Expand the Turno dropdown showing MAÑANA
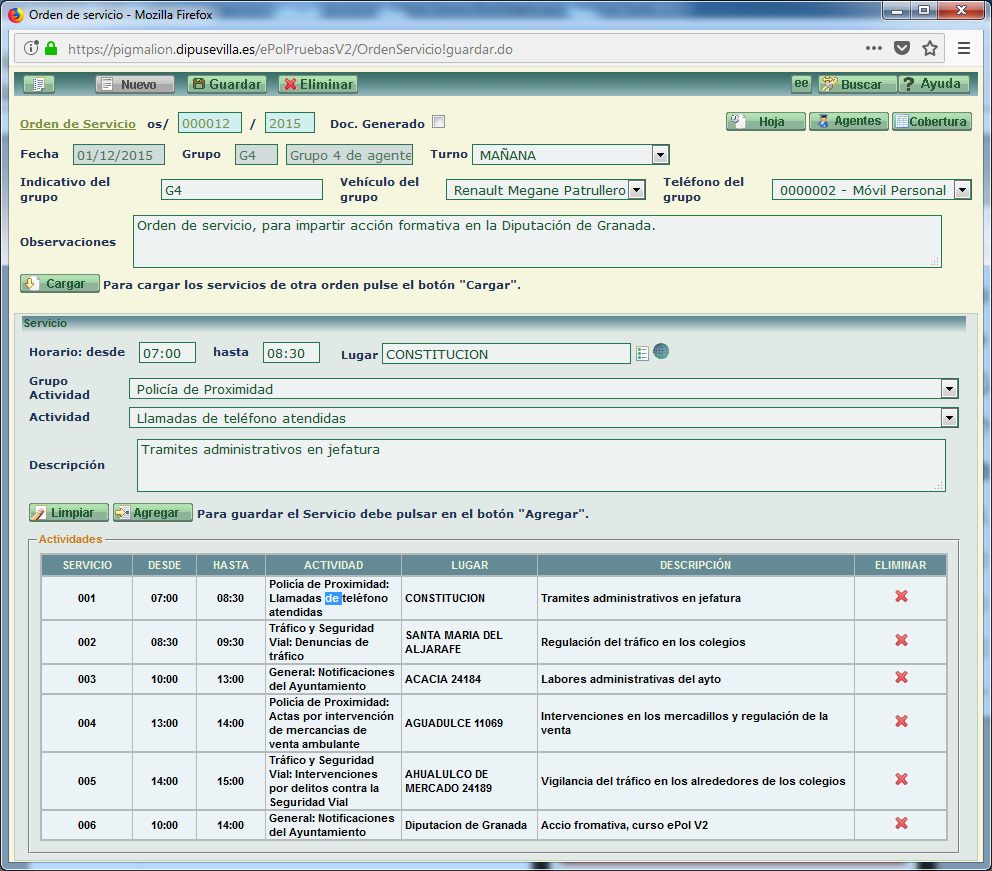This screenshot has height=871, width=992. click(x=659, y=155)
